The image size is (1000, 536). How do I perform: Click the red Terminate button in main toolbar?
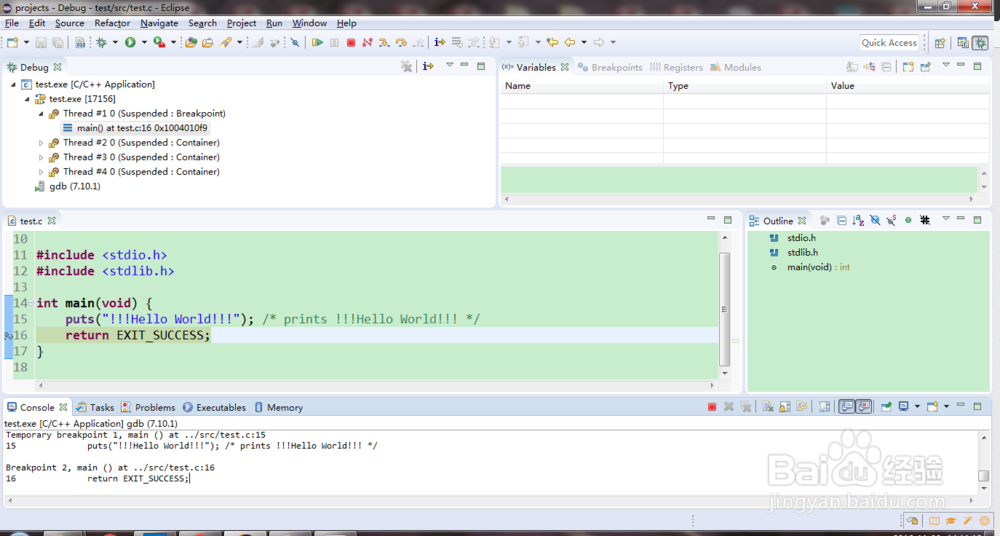(x=351, y=43)
